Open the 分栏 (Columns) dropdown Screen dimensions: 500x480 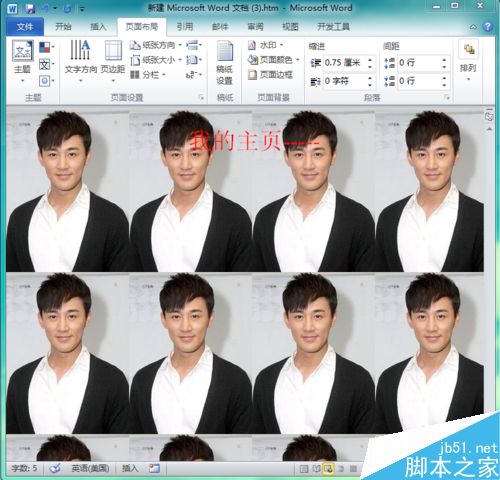pos(148,75)
